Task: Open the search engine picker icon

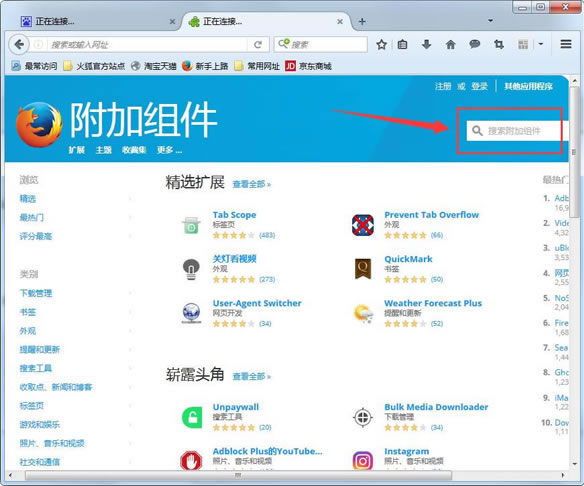Action: [x=283, y=44]
